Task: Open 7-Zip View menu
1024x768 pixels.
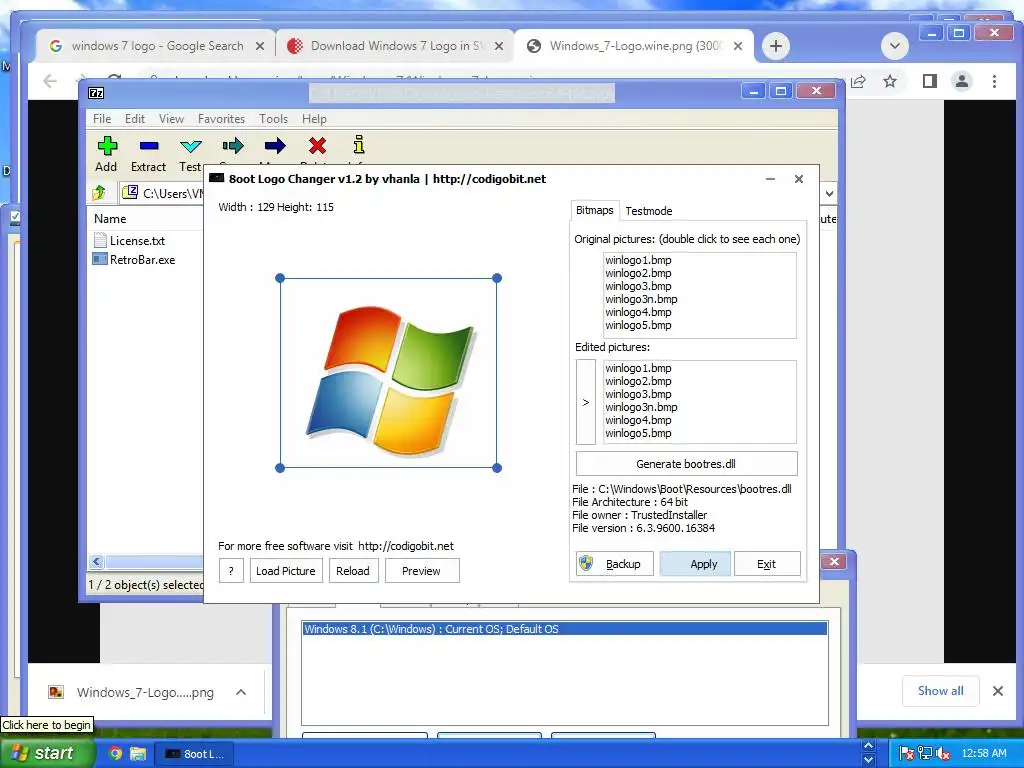Action: (171, 119)
